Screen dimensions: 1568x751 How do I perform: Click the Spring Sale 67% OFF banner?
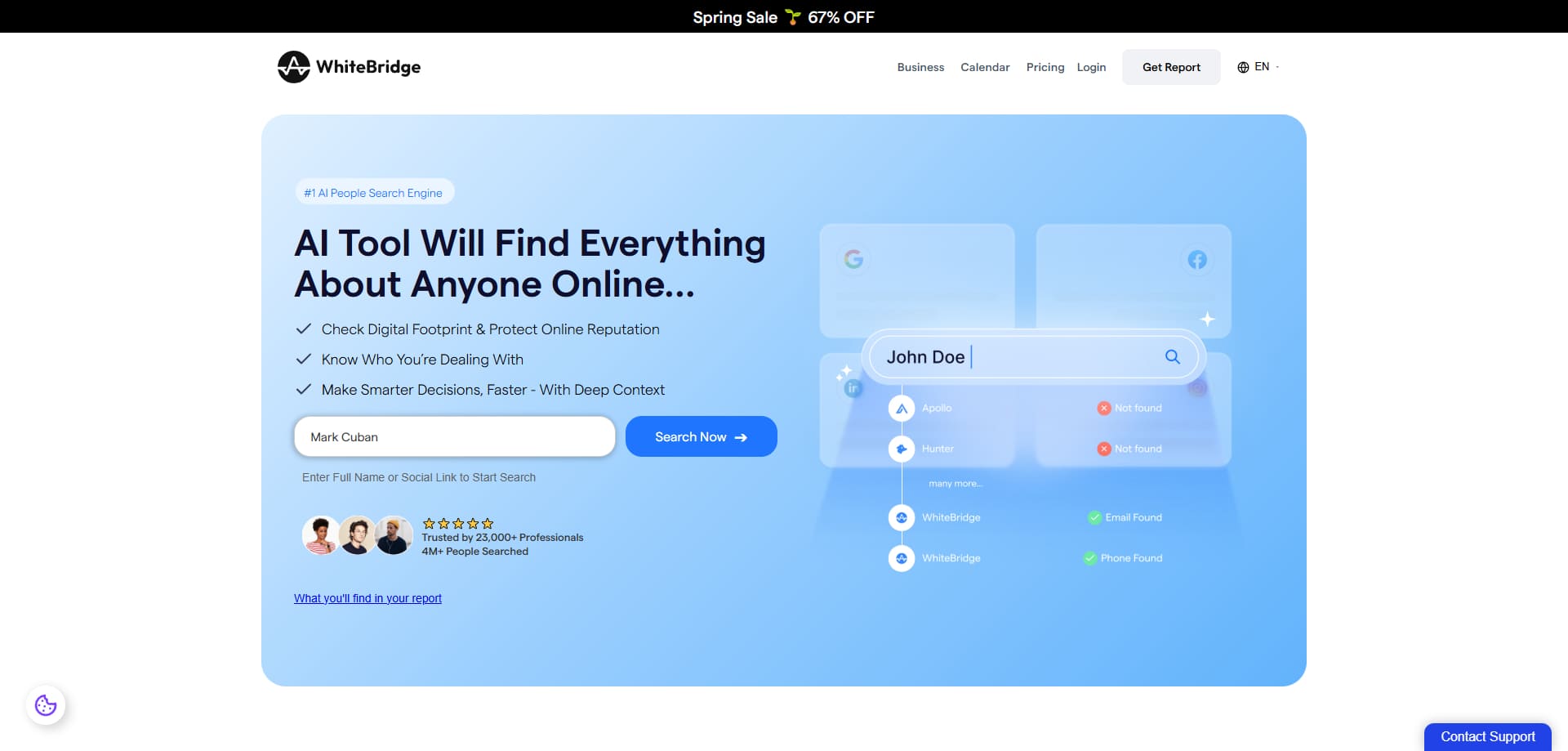(783, 17)
